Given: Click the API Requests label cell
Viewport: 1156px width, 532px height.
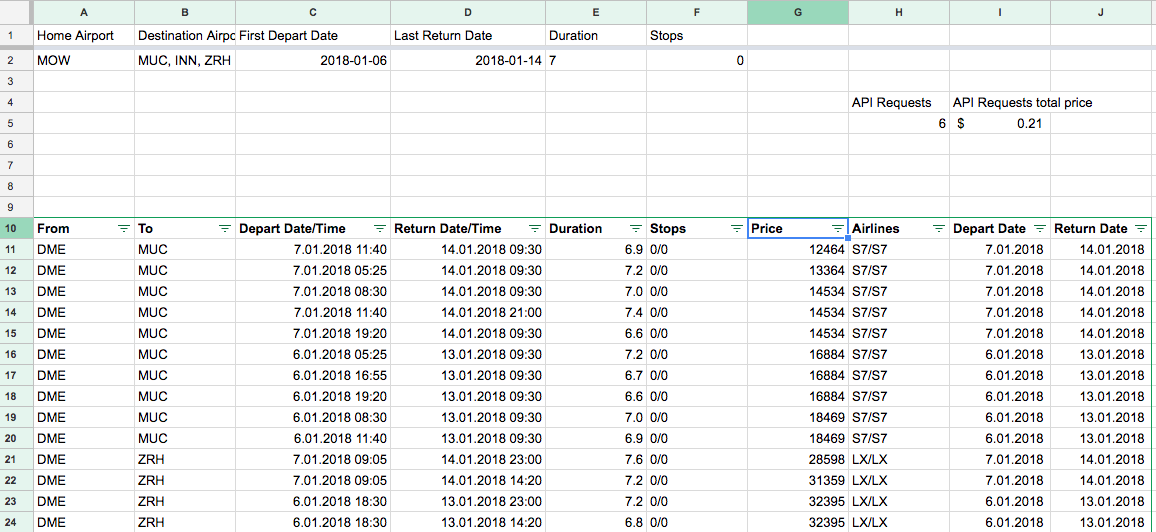Looking at the screenshot, I should coord(899,102).
